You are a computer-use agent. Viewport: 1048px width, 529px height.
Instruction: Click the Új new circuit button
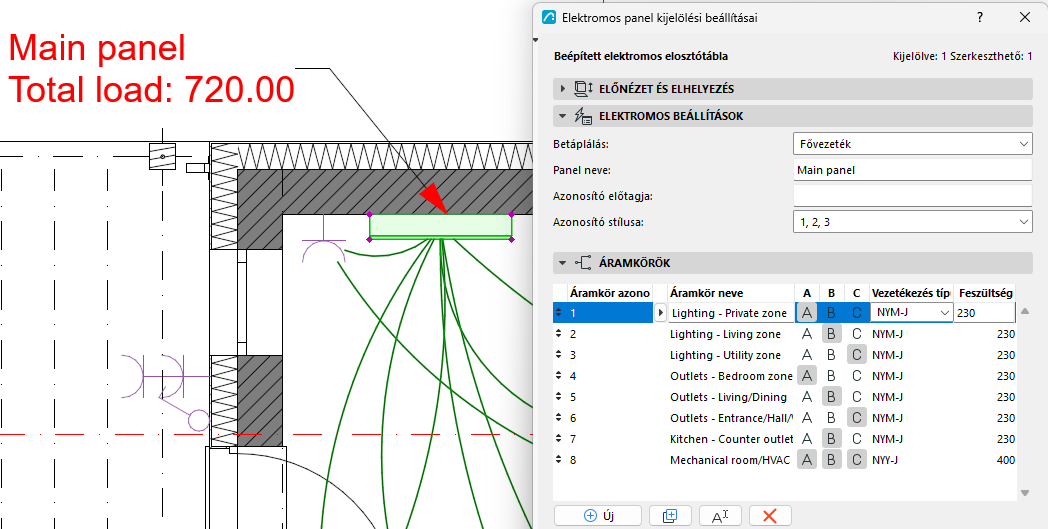pos(598,516)
